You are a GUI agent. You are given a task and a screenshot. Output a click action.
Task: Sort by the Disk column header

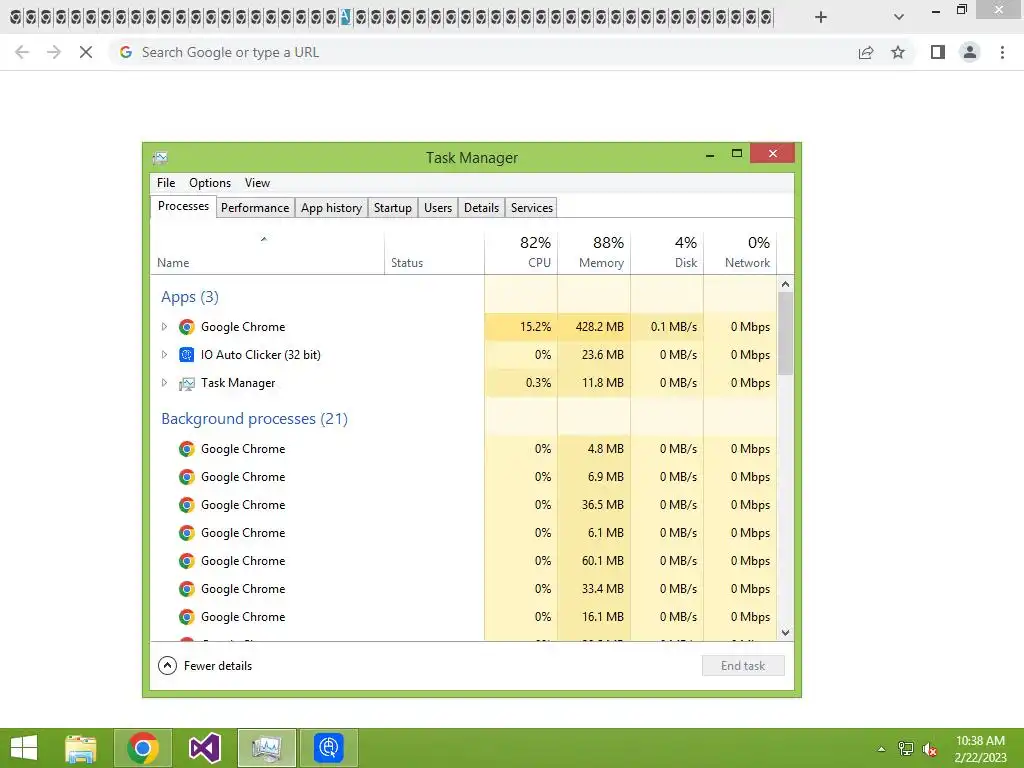coord(667,251)
